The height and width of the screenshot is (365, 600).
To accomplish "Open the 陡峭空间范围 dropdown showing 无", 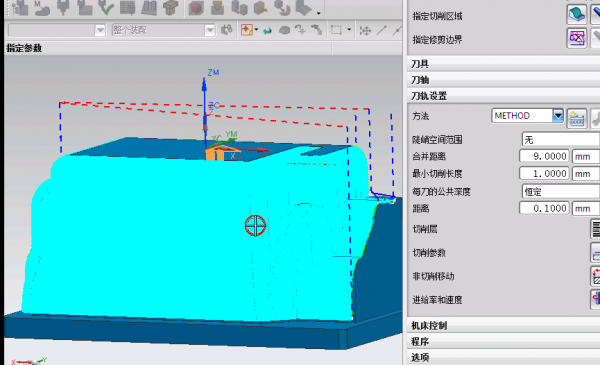I will [561, 140].
